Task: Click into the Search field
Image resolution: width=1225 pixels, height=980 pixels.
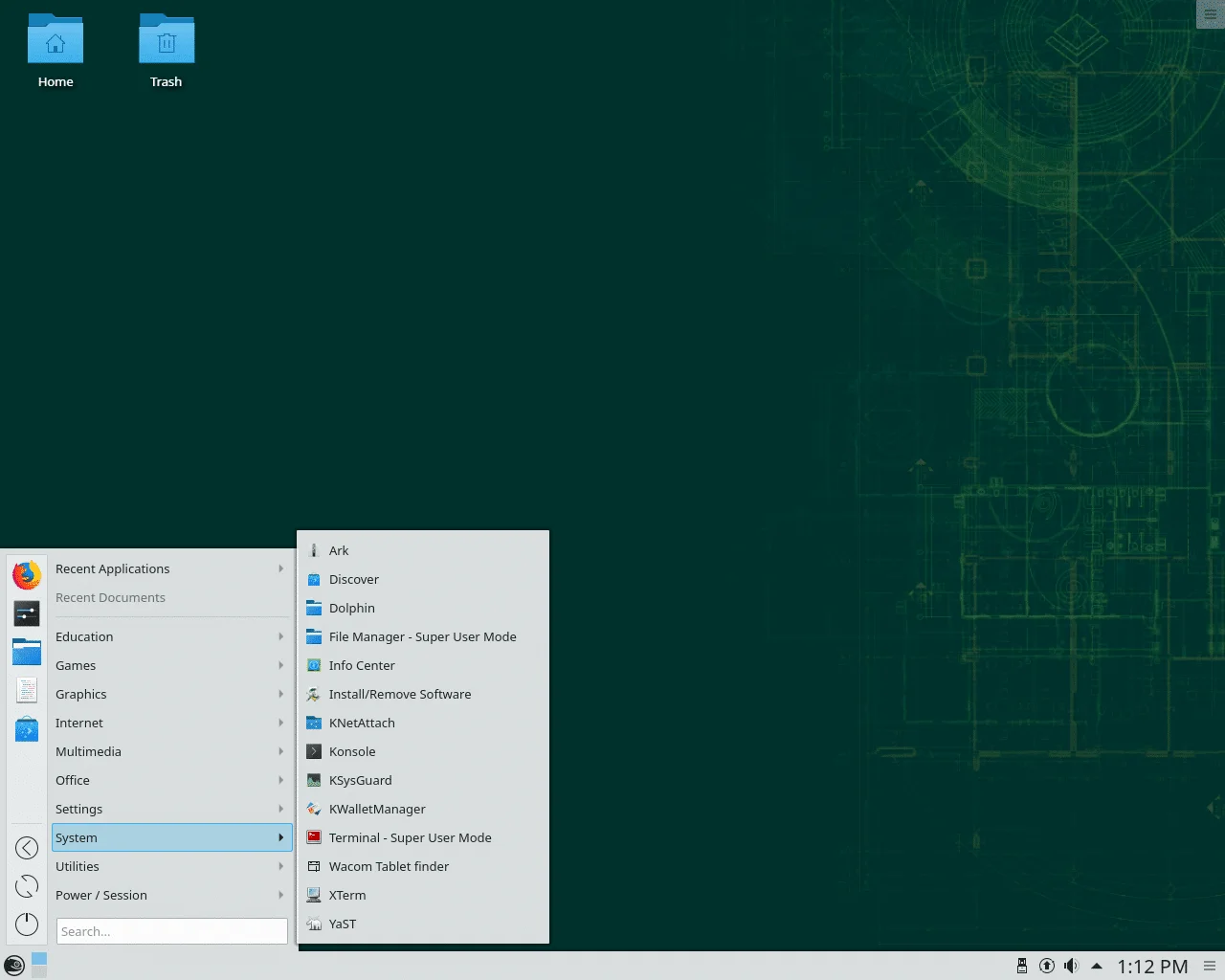Action: click(172, 931)
